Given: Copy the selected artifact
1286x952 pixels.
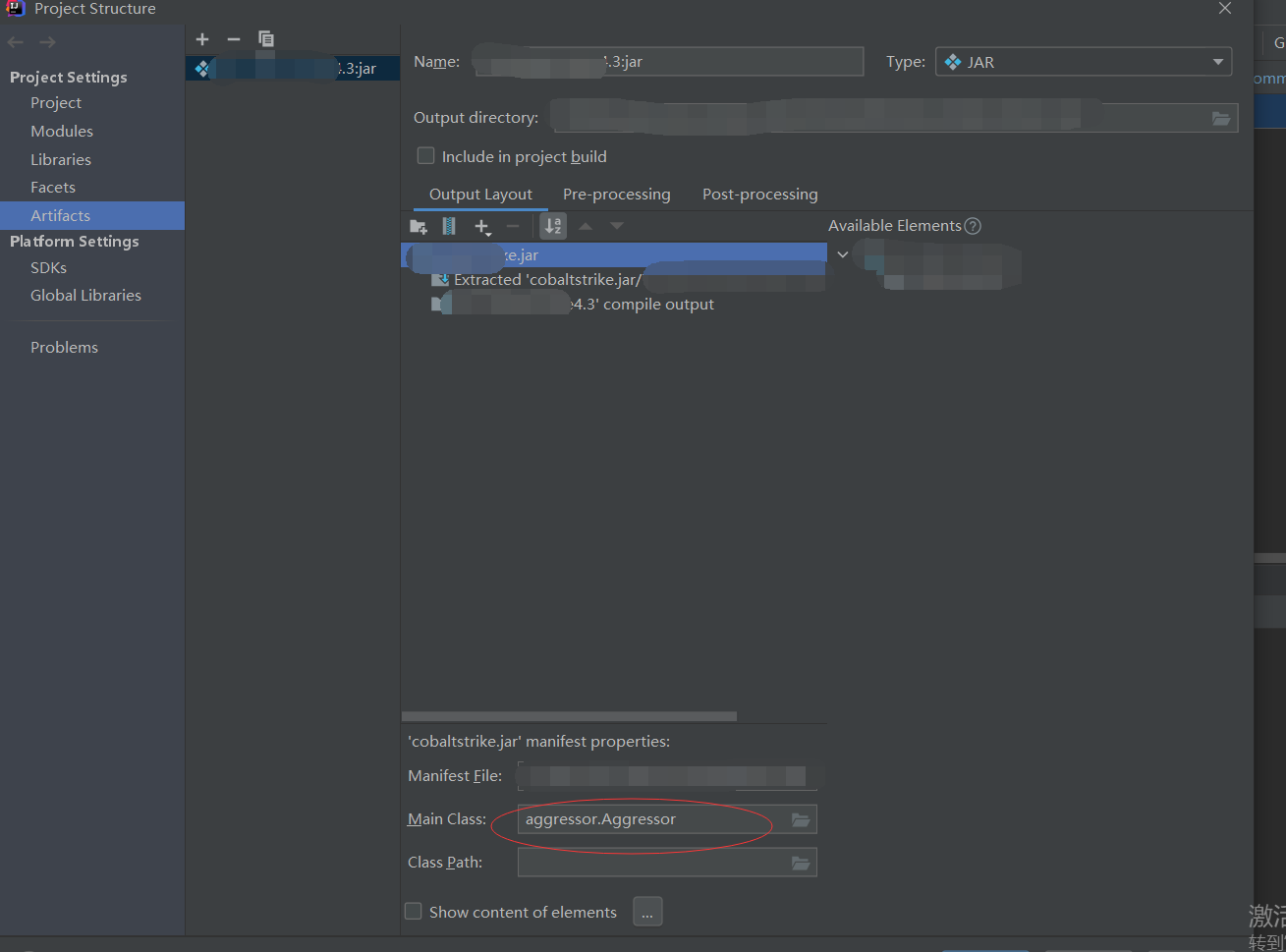Looking at the screenshot, I should 266,39.
